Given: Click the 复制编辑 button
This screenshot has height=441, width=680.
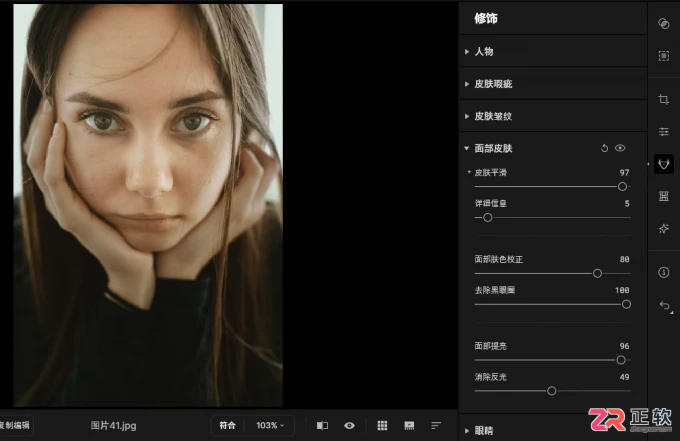Looking at the screenshot, I should coord(15,425).
